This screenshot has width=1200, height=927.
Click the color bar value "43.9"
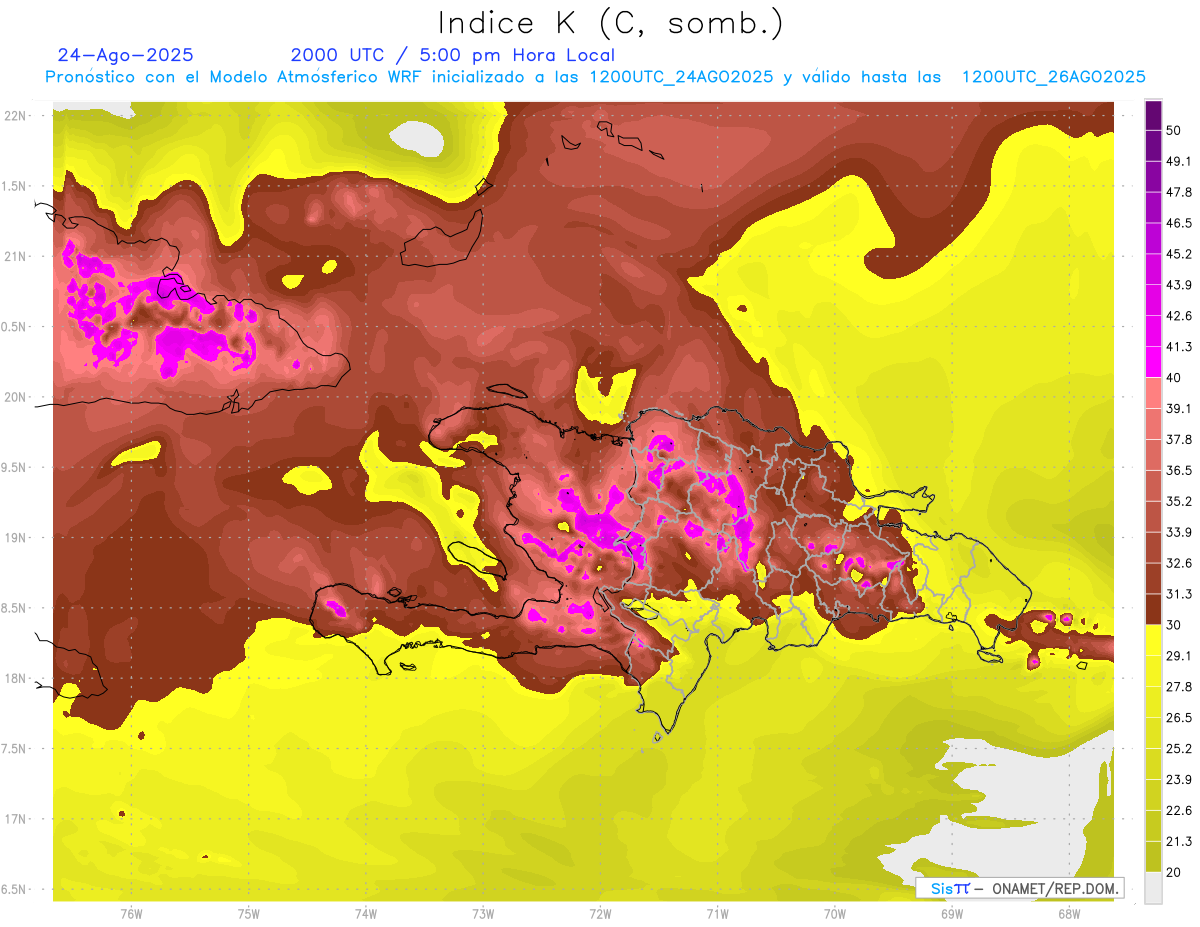[1179, 285]
